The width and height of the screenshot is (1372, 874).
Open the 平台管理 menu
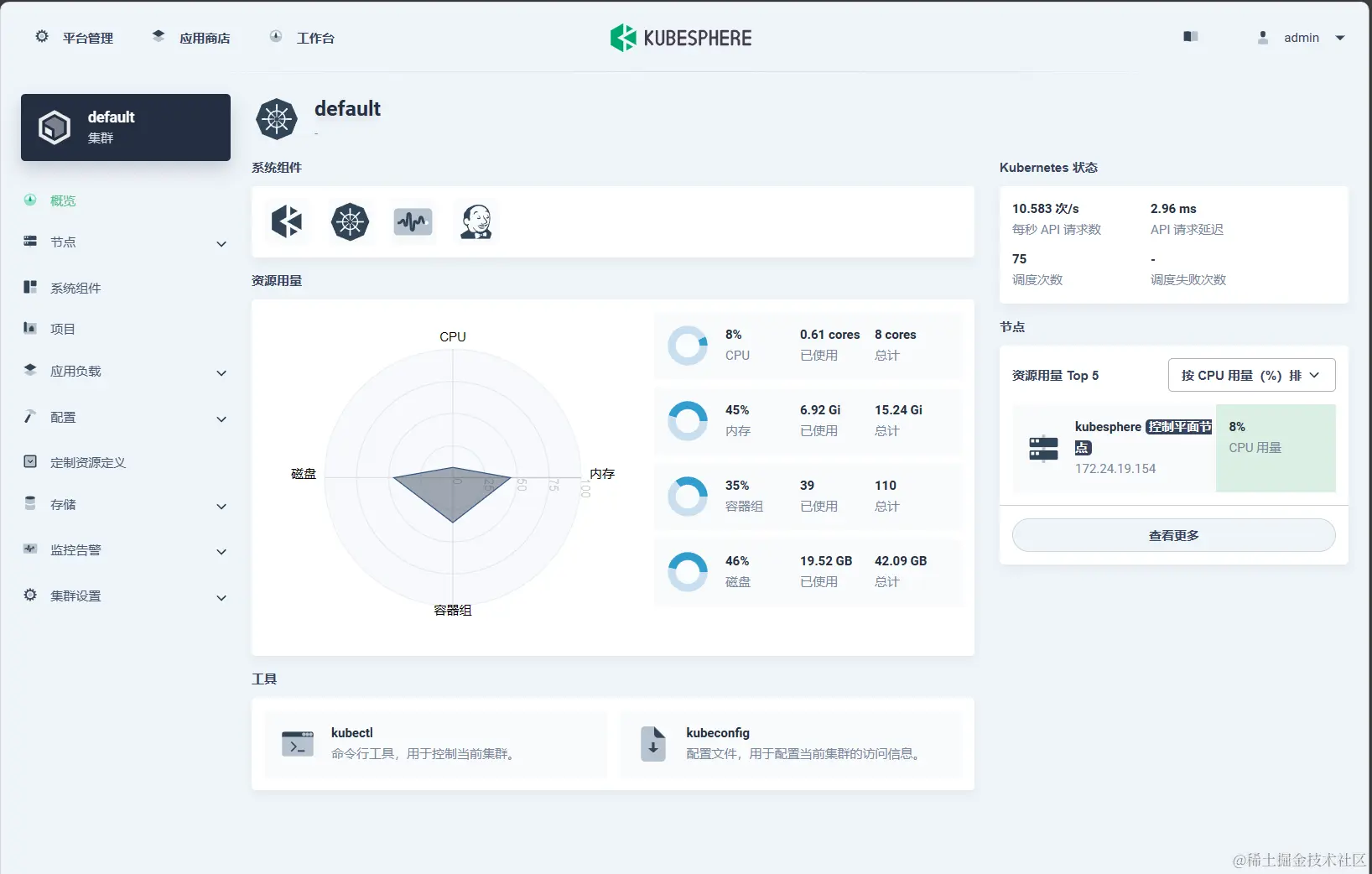75,38
